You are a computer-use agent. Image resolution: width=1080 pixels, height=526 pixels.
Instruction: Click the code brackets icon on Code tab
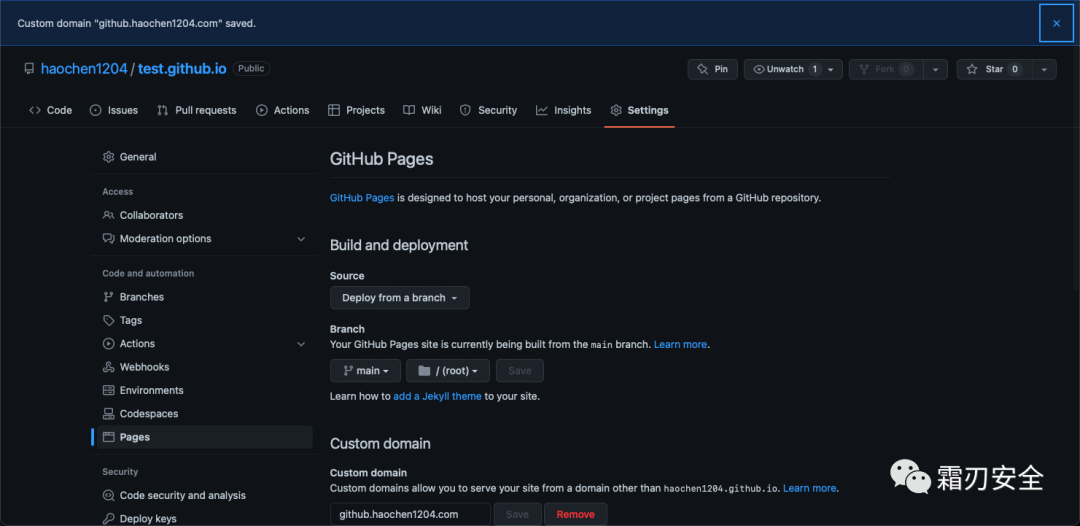pos(34,110)
